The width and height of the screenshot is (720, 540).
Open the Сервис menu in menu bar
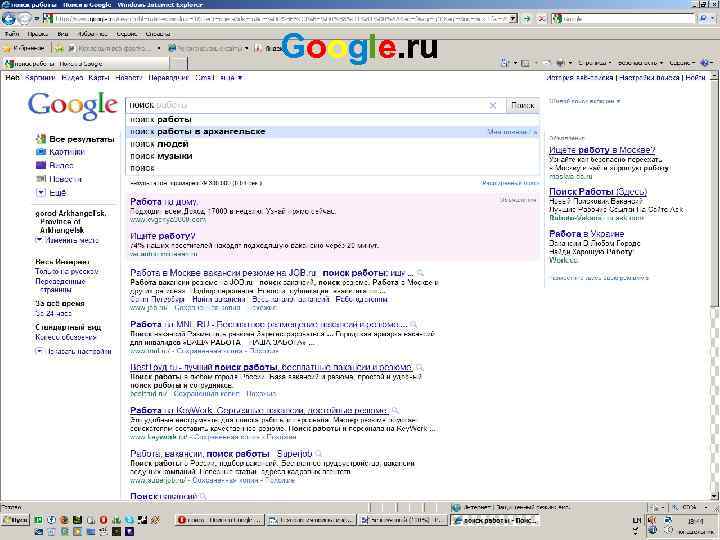point(126,34)
